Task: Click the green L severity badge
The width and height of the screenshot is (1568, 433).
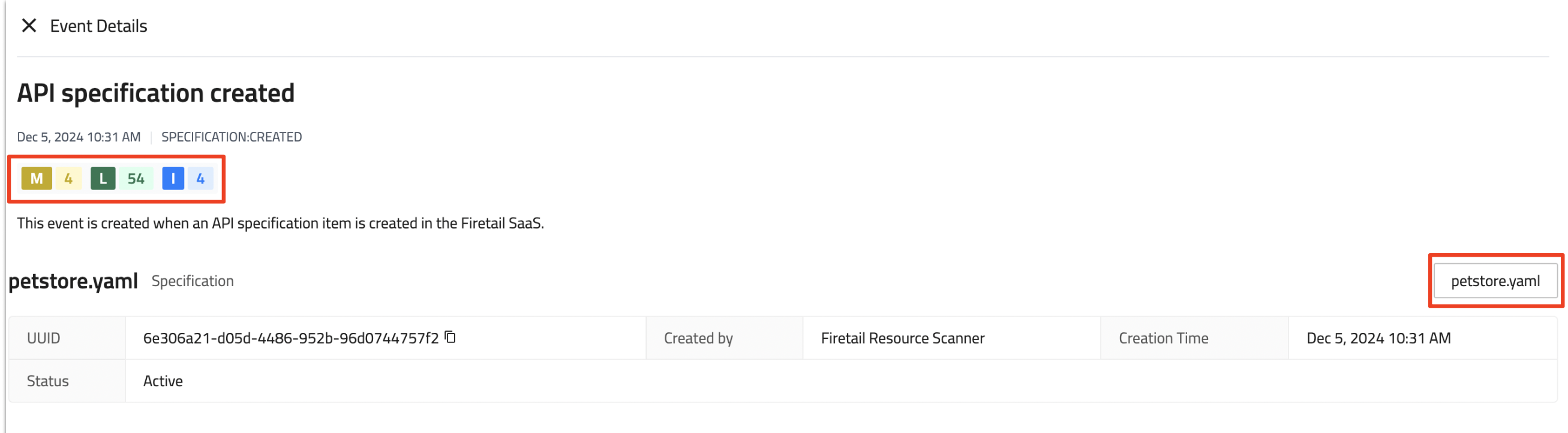Action: [x=103, y=179]
